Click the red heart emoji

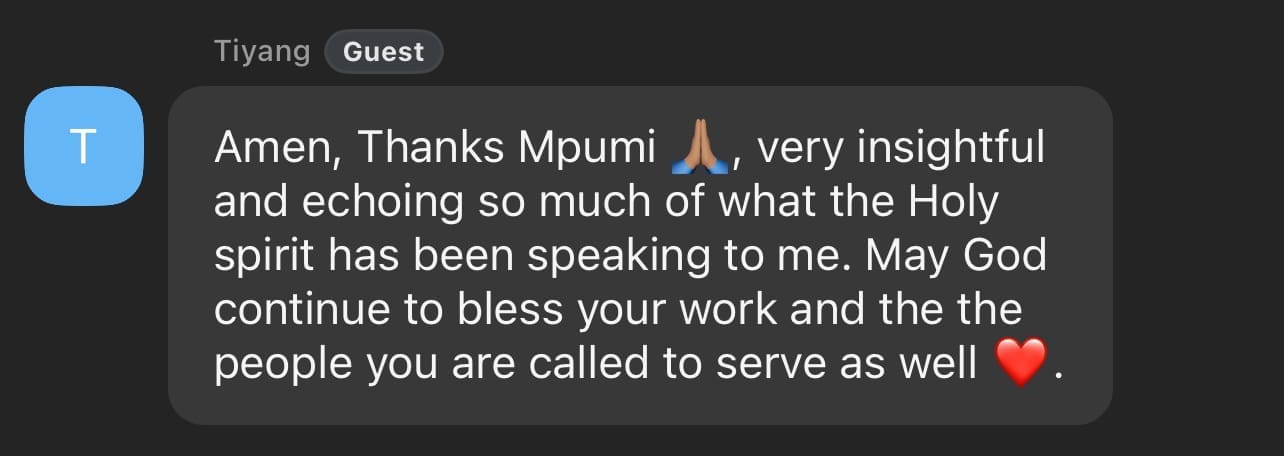click(x=1021, y=362)
